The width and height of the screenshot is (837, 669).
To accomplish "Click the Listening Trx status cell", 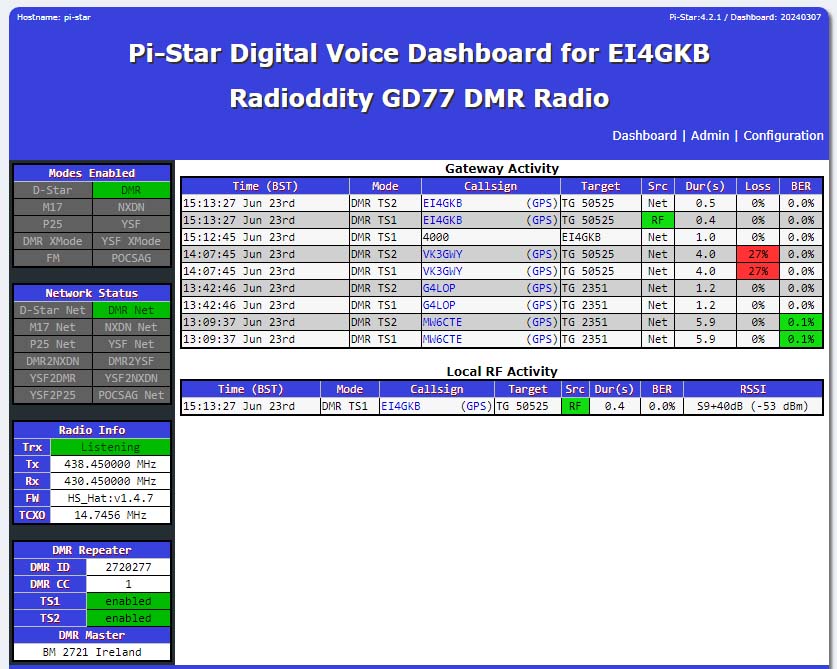I will (x=110, y=447).
